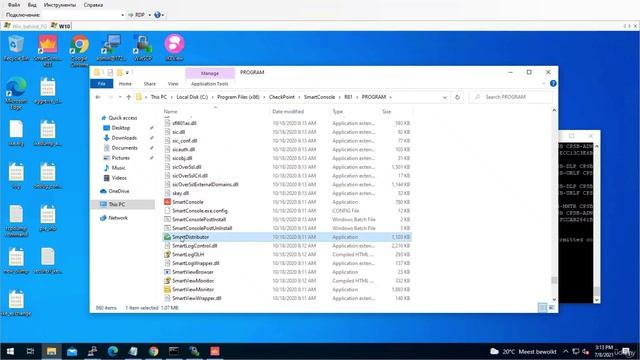Image resolution: width=640 pixels, height=360 pixels.
Task: Sort files by the Date modified column header
Action: click(x=288, y=111)
